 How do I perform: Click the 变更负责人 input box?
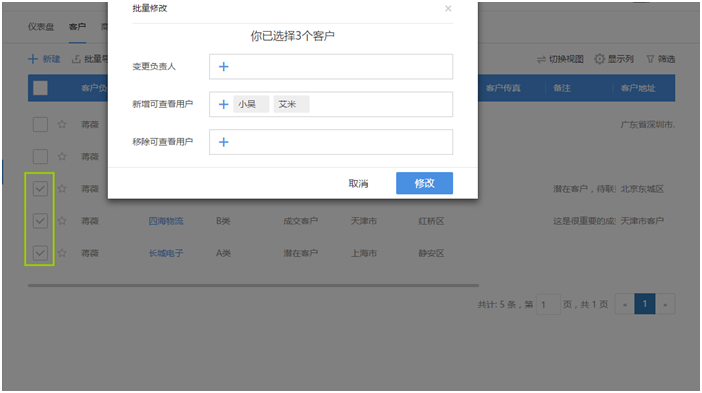(331, 67)
